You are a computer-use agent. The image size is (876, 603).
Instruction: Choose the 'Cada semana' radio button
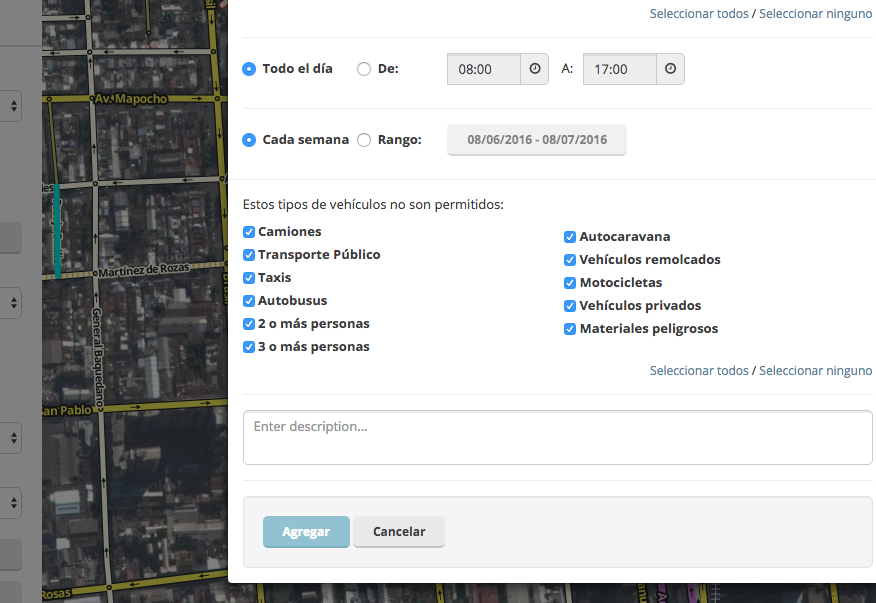point(249,140)
